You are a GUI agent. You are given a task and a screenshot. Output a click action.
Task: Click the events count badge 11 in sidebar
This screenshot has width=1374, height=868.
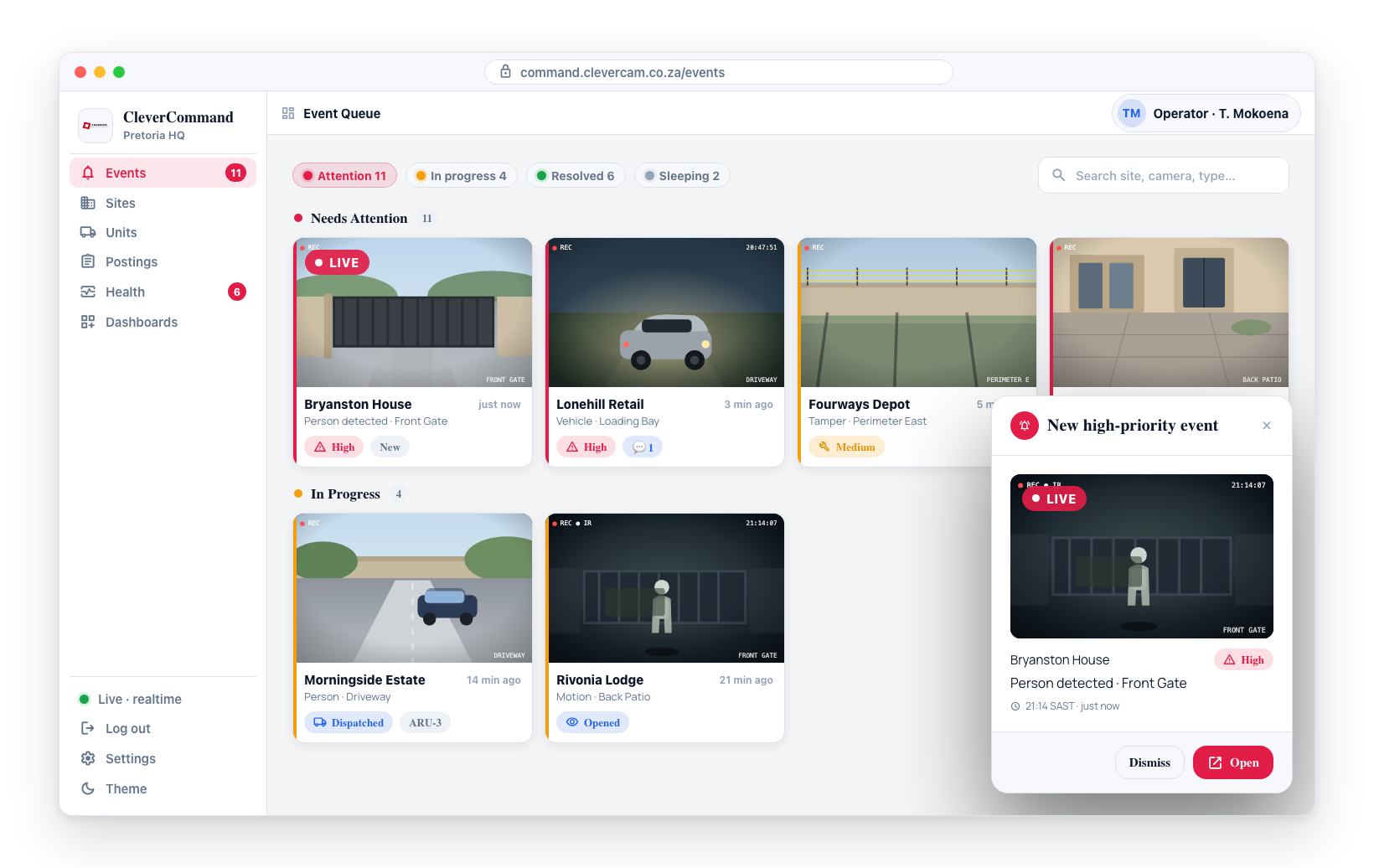click(236, 173)
